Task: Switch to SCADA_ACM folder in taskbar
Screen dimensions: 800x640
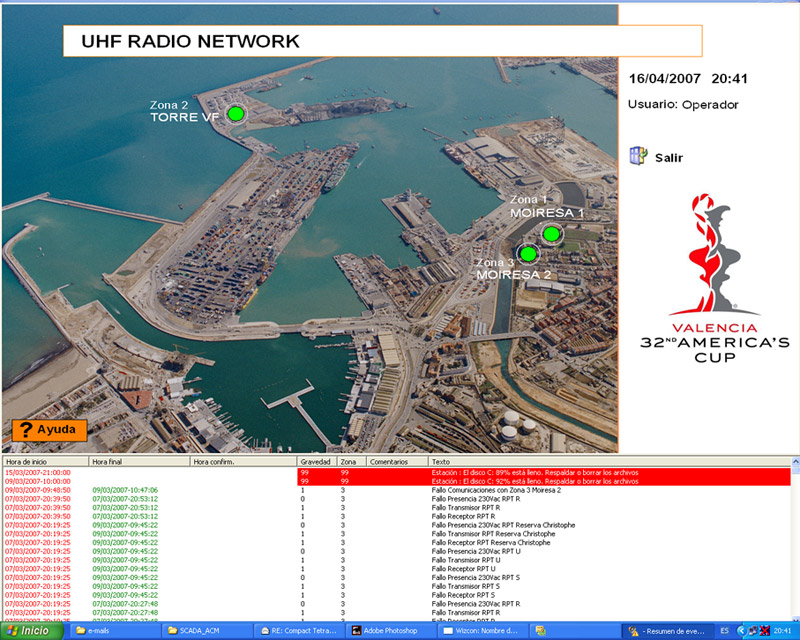Action: tap(204, 631)
